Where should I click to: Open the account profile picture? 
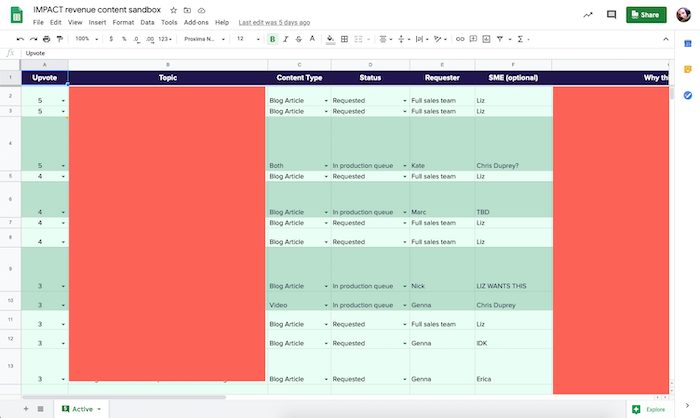click(683, 15)
